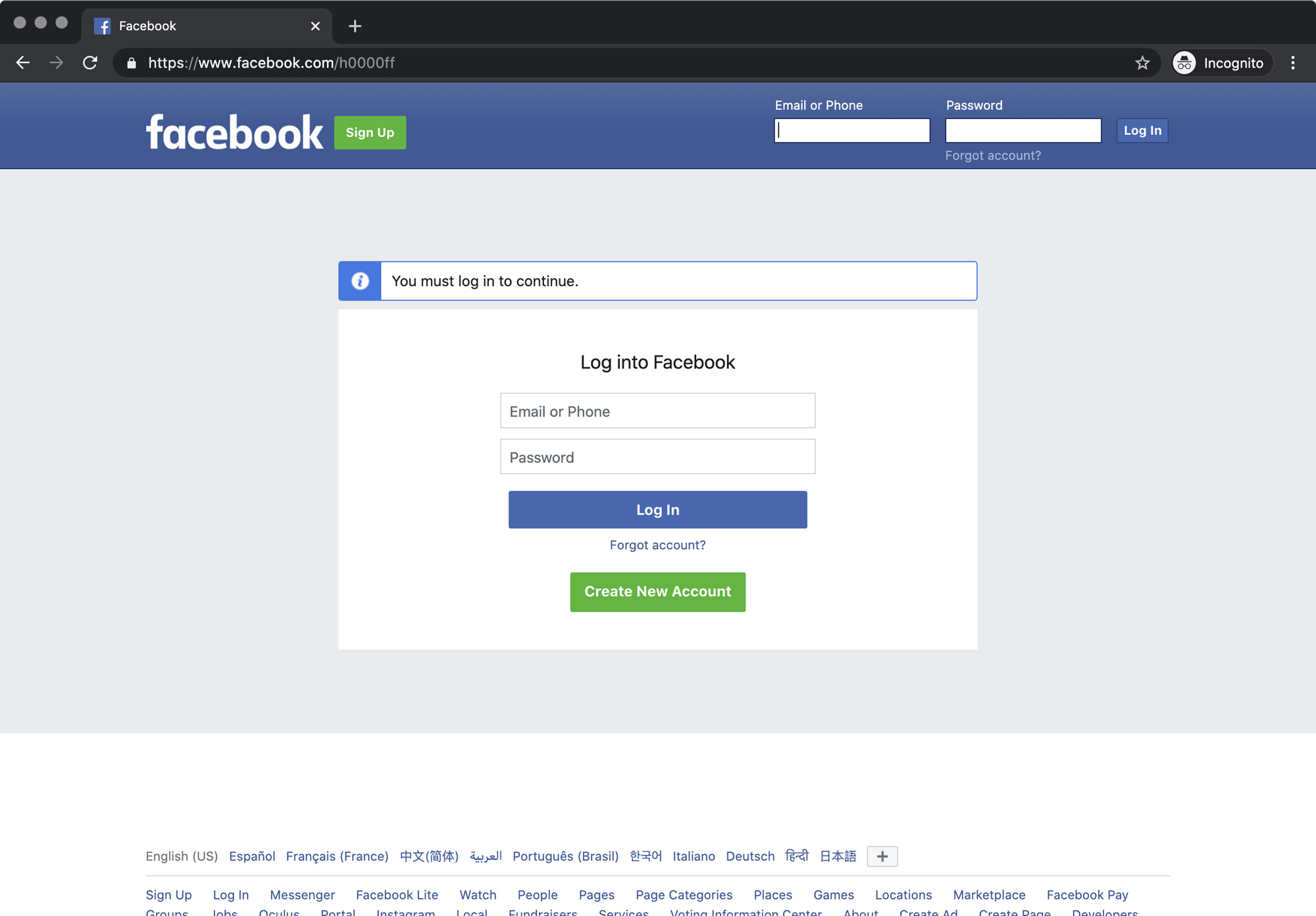The width and height of the screenshot is (1316, 916).
Task: Click the blue info icon in the notice
Action: coord(360,281)
